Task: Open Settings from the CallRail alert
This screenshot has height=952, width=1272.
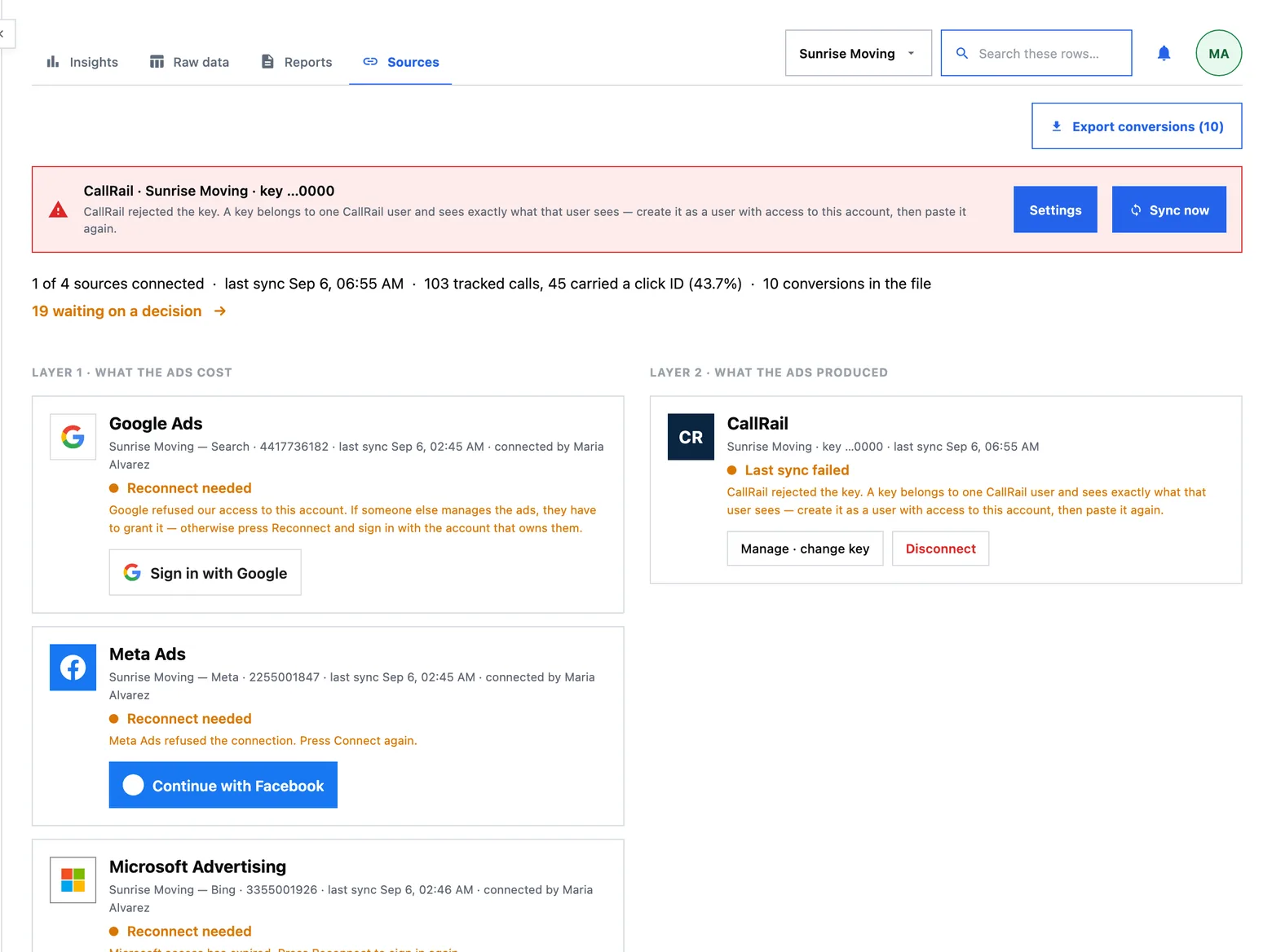Action: (1055, 209)
